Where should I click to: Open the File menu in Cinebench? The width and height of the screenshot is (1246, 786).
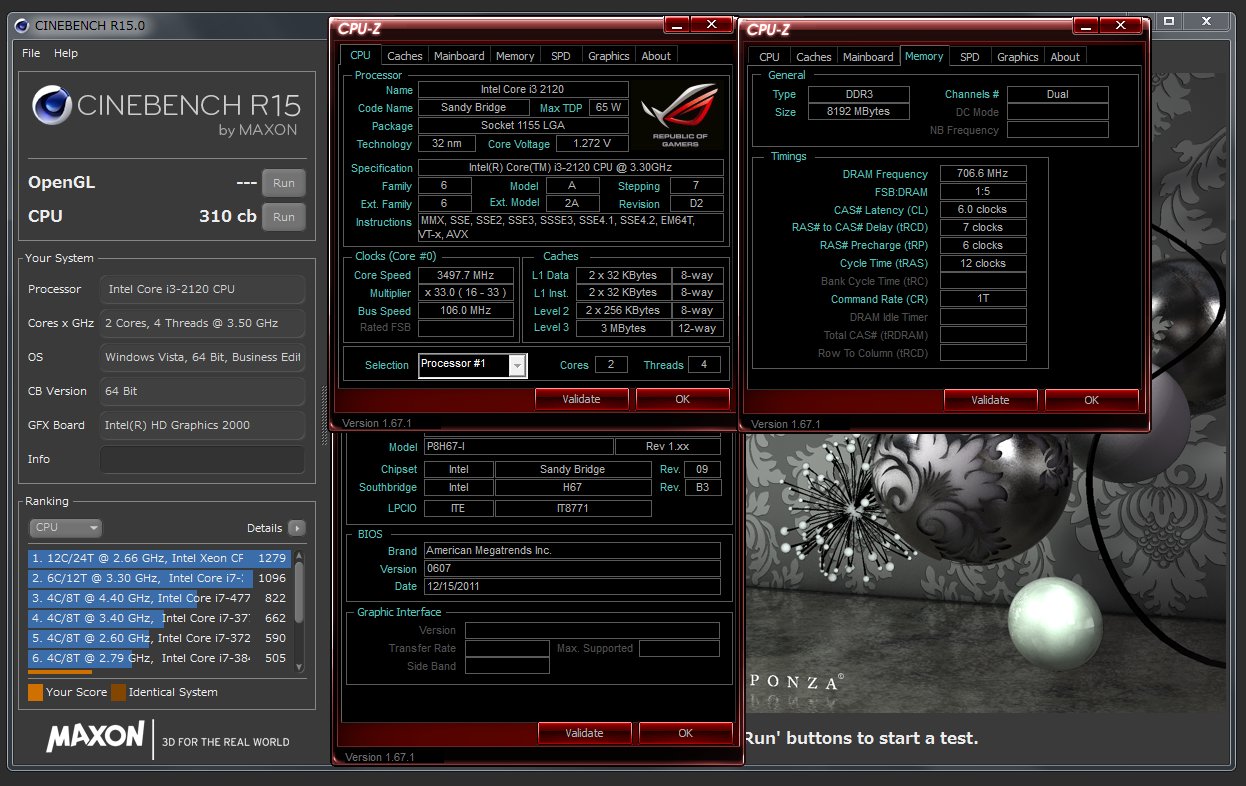31,53
